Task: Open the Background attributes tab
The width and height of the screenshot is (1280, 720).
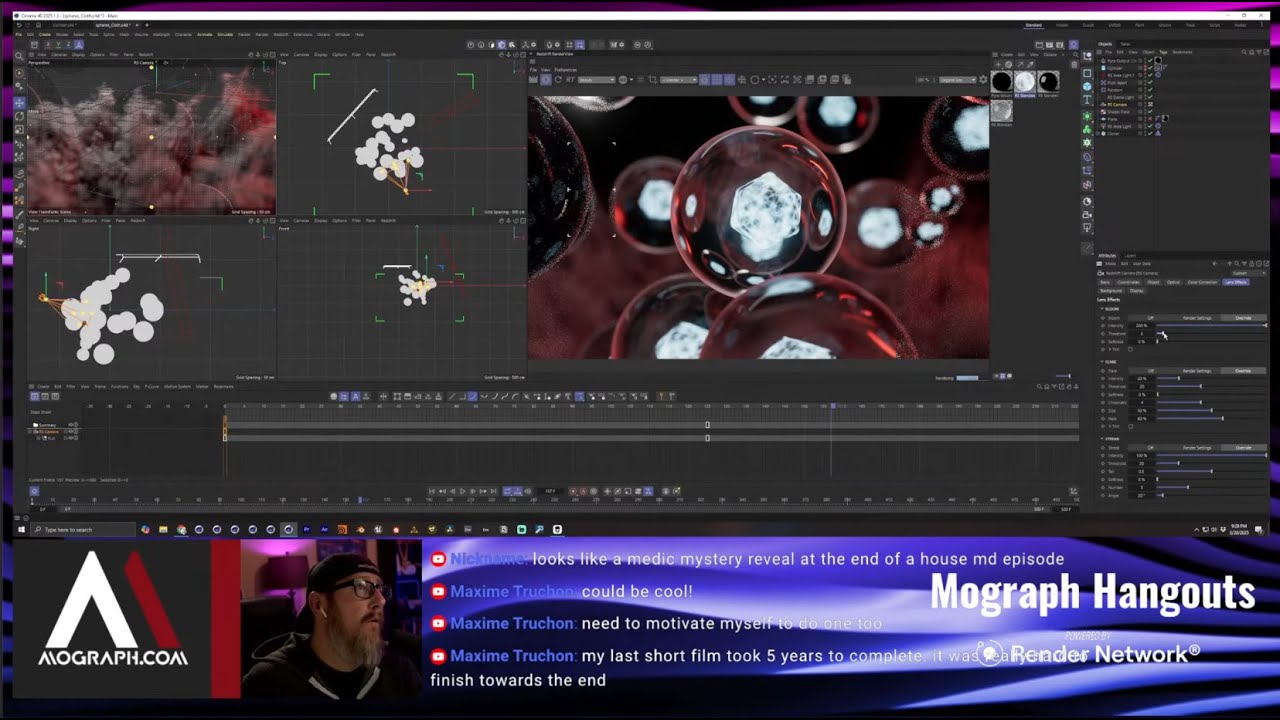Action: pyautogui.click(x=1111, y=291)
